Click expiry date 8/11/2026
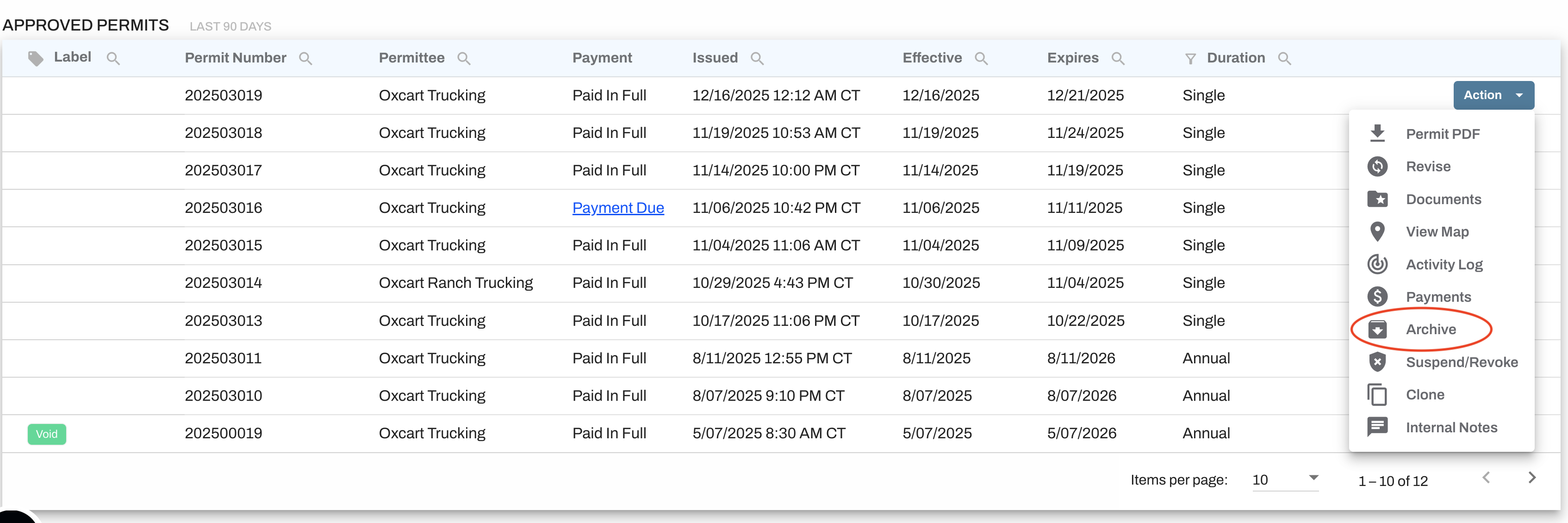The width and height of the screenshot is (1568, 523). pos(1081,359)
